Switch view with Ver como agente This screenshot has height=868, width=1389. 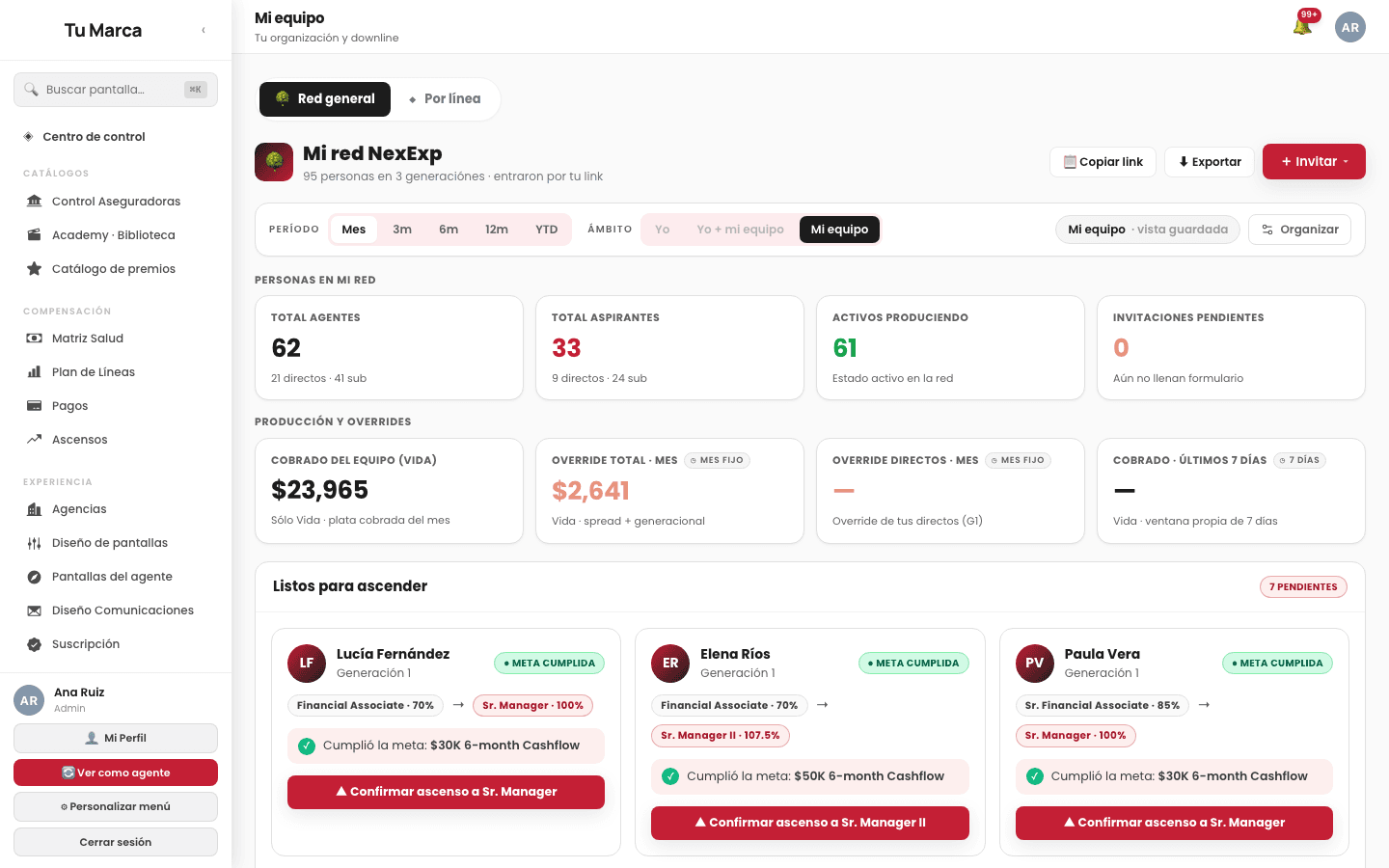(x=116, y=773)
